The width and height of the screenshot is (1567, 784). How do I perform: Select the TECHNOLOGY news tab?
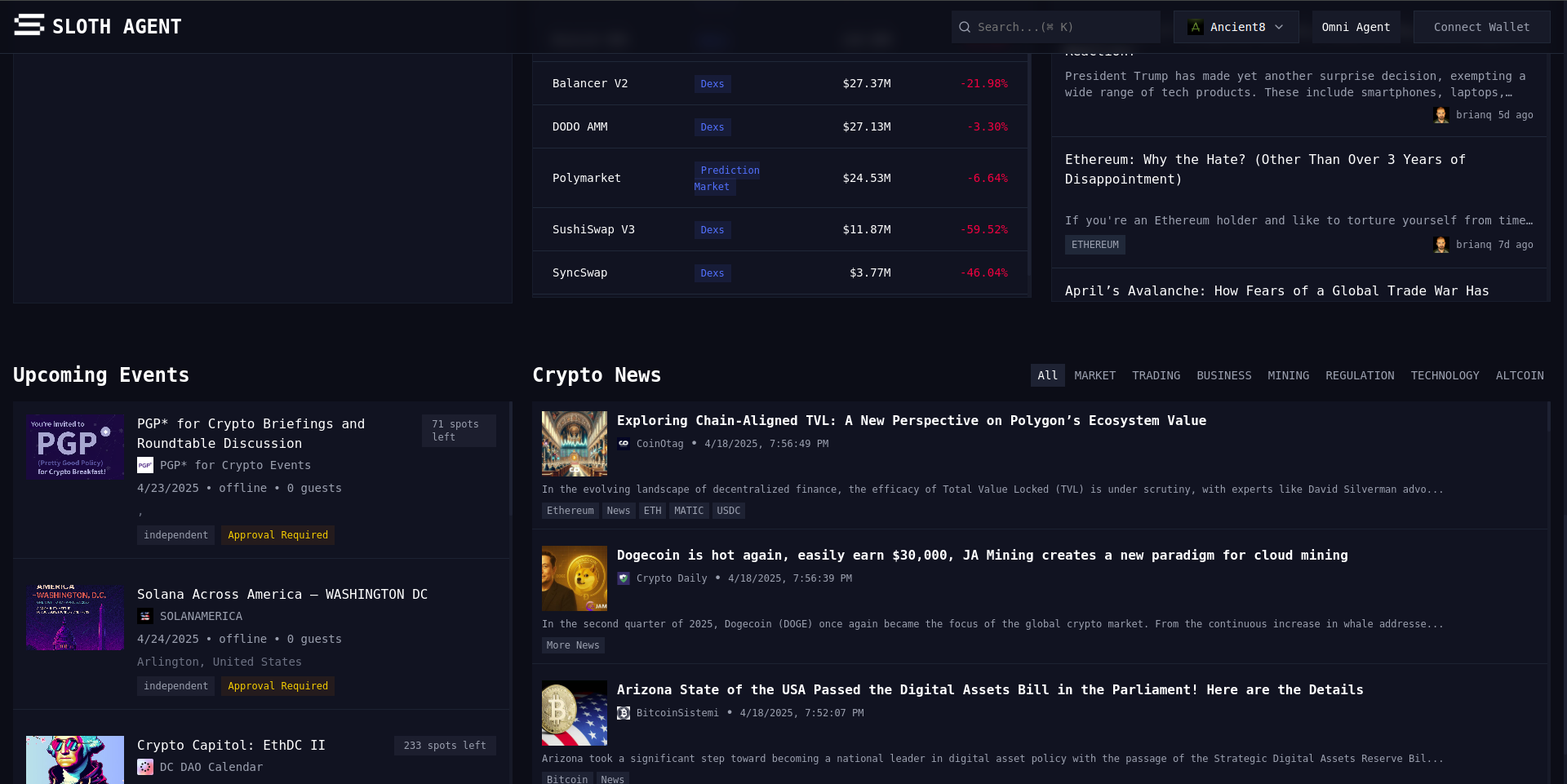(1445, 375)
